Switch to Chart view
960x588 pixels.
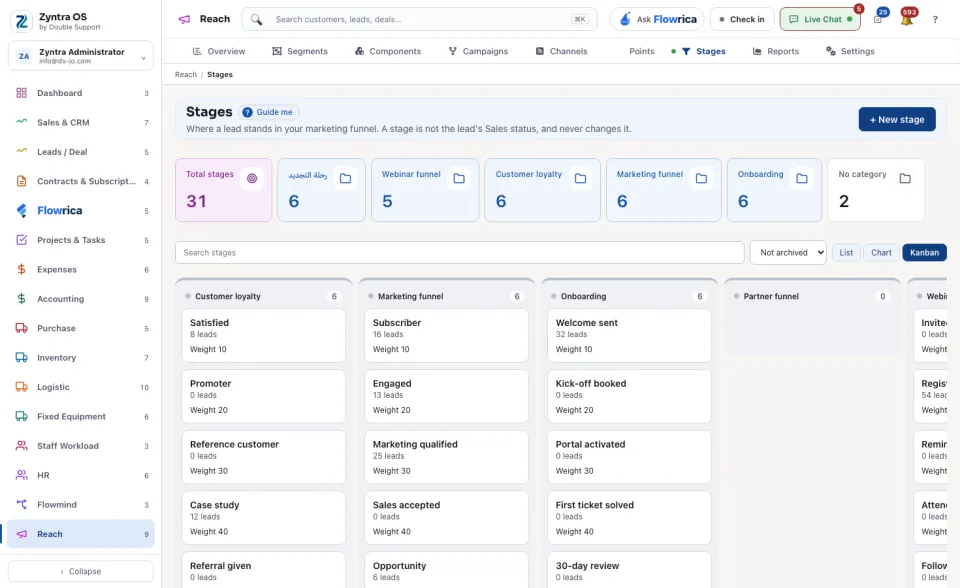click(x=881, y=252)
